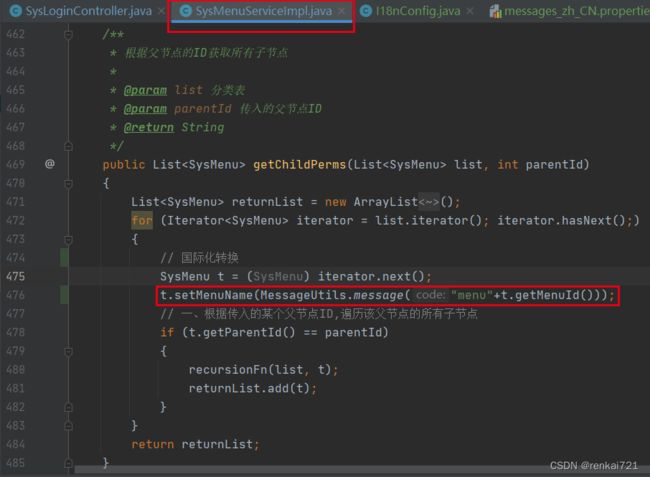Viewport: 650px width, 477px height.
Task: Click line number 484 in the gutter
Action: (15, 444)
